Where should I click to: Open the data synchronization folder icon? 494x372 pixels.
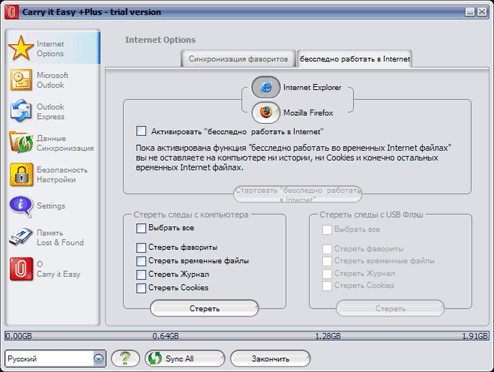(21, 143)
